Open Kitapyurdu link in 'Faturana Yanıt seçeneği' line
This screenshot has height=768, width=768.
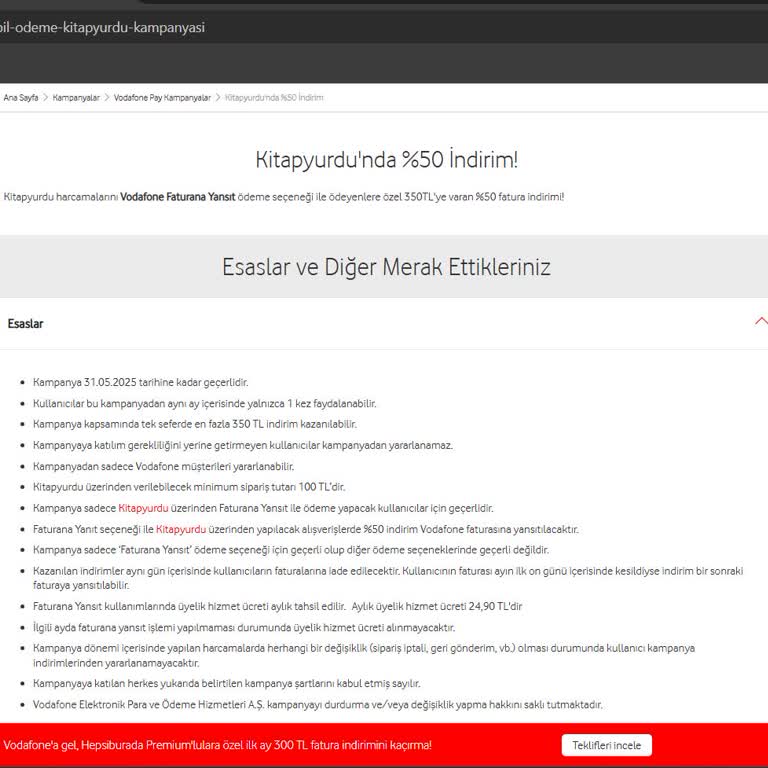point(181,529)
